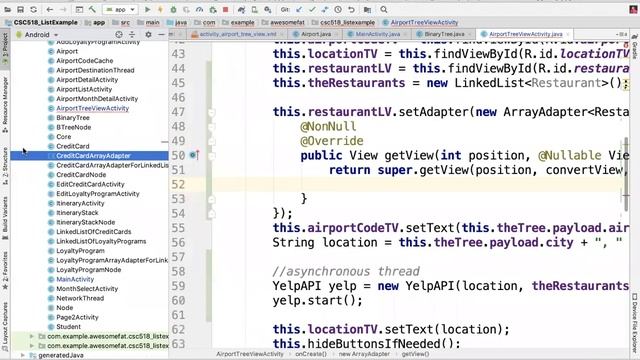This screenshot has height=360, width=640.
Task: Click the AirportTreeViewActivity breadcrumb in navigation bar
Action: click(x=424, y=22)
